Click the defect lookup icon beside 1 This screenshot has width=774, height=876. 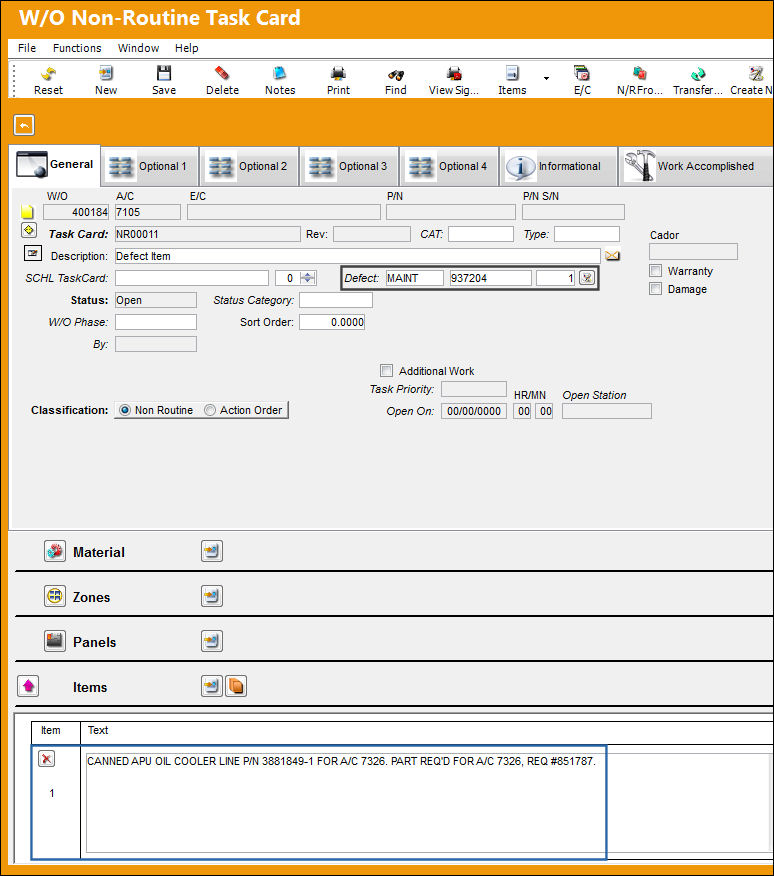(x=587, y=278)
